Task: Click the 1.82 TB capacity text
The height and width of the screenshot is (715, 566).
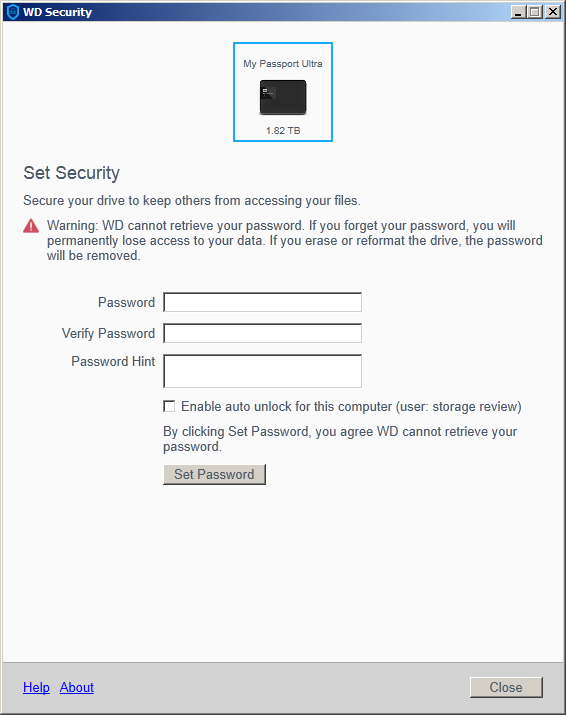Action: click(x=283, y=131)
